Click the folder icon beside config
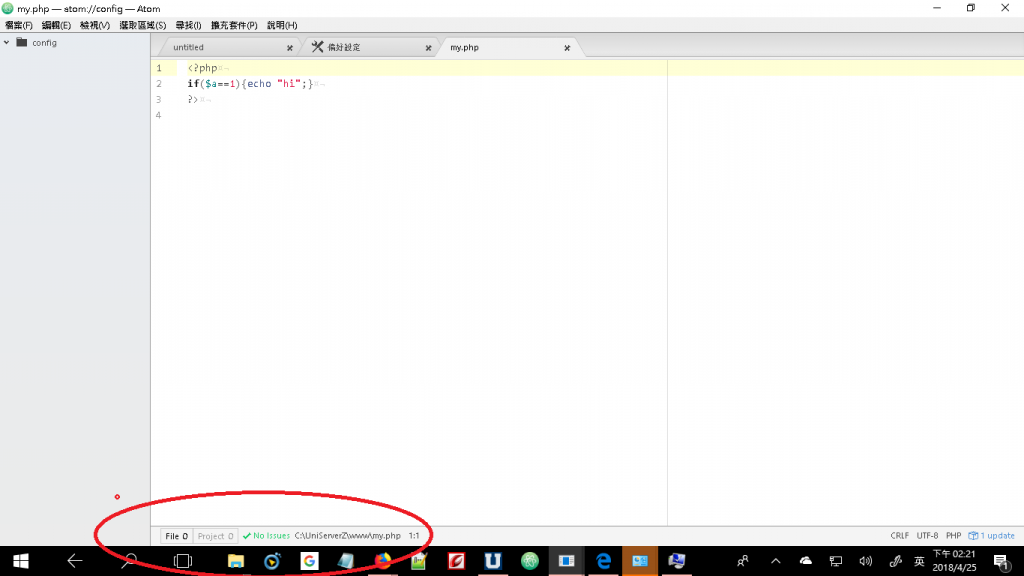Image resolution: width=1024 pixels, height=576 pixels. tap(22, 42)
